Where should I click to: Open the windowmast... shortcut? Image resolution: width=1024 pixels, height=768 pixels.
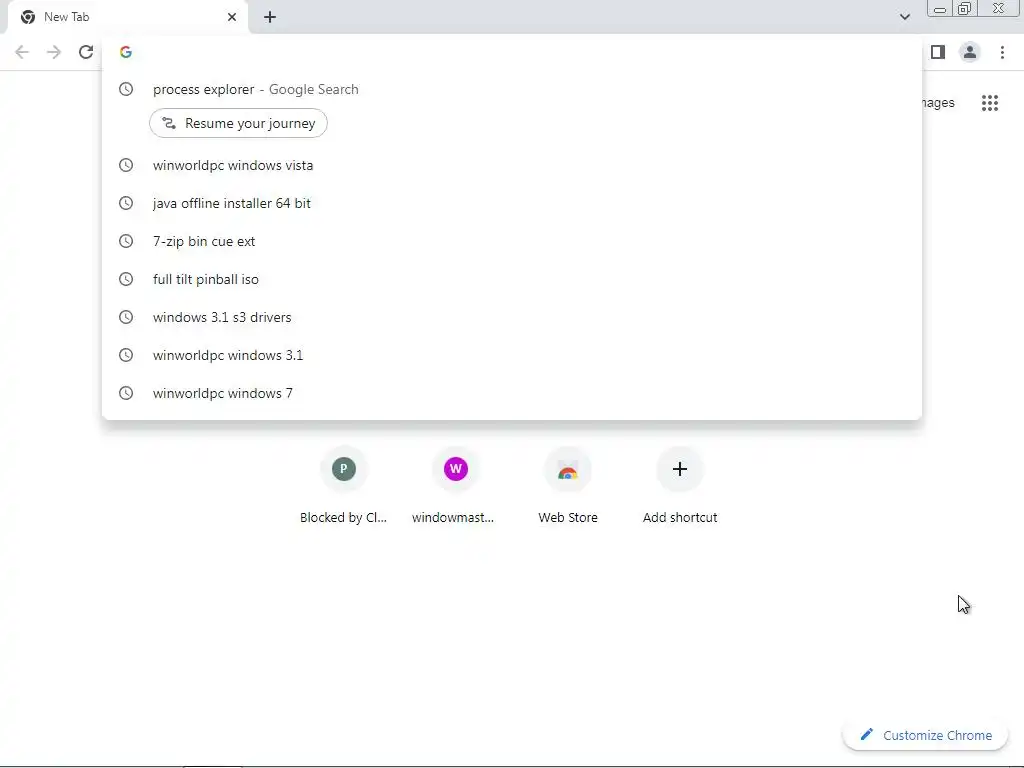455,486
